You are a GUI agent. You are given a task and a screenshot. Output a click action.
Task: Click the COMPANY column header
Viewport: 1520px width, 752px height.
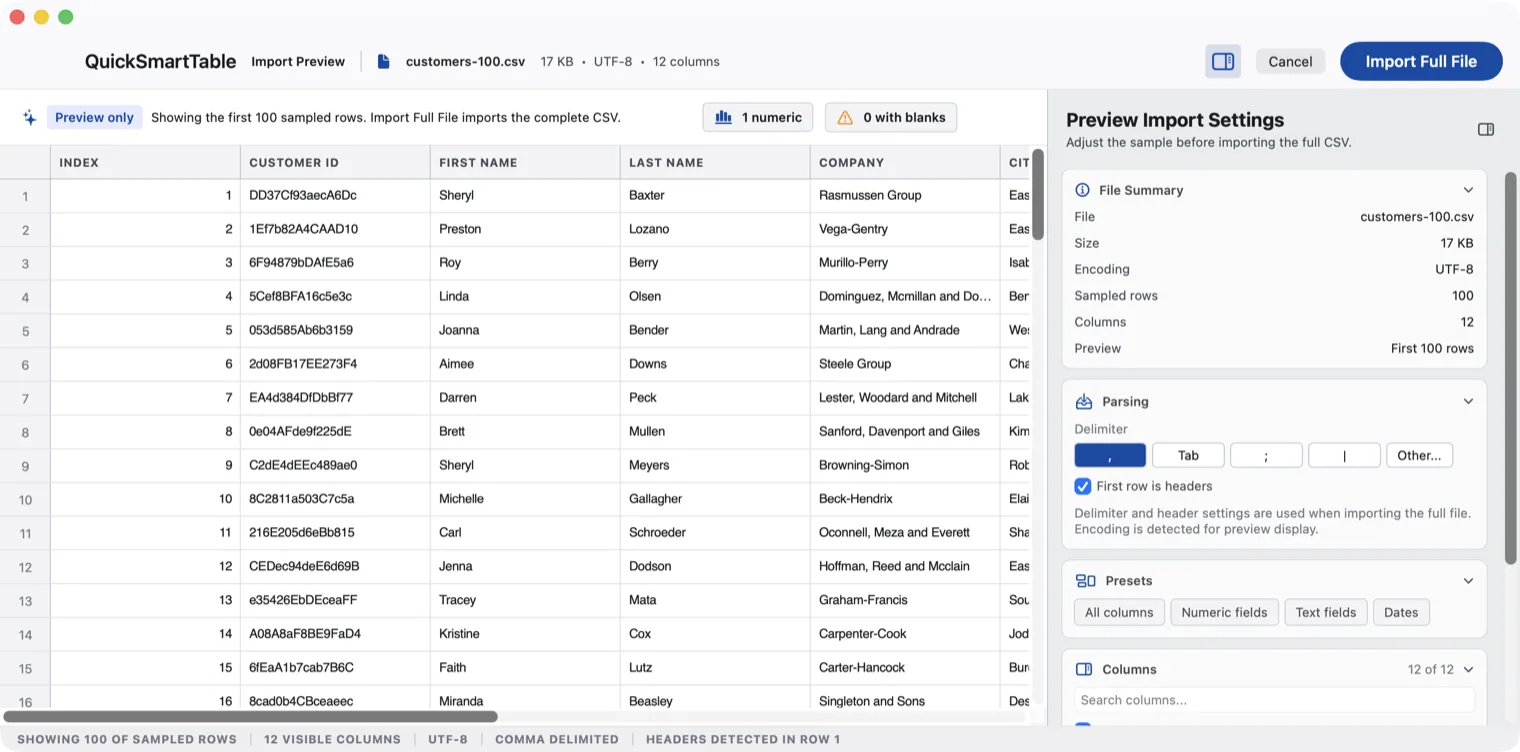[905, 162]
